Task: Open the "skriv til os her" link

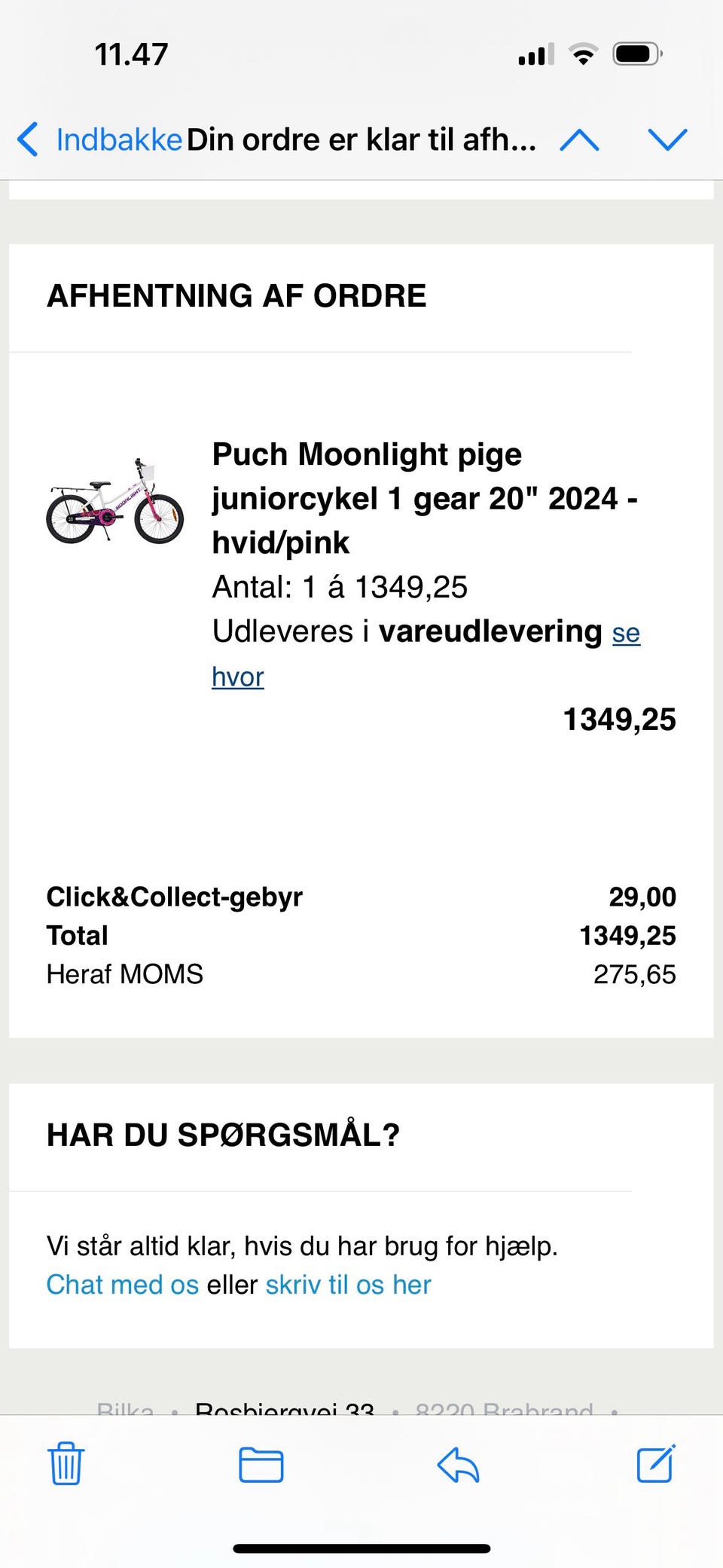Action: [x=348, y=1285]
